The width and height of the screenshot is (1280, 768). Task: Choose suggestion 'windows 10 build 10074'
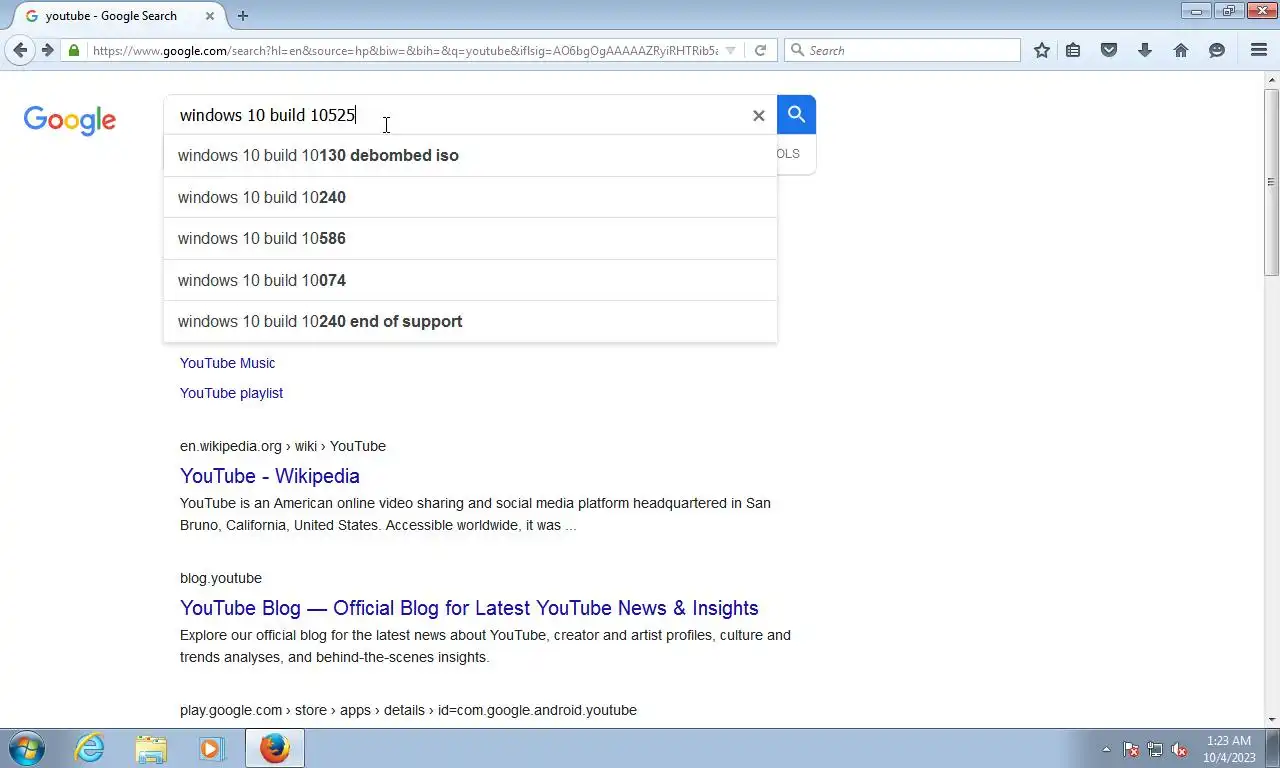(x=470, y=280)
